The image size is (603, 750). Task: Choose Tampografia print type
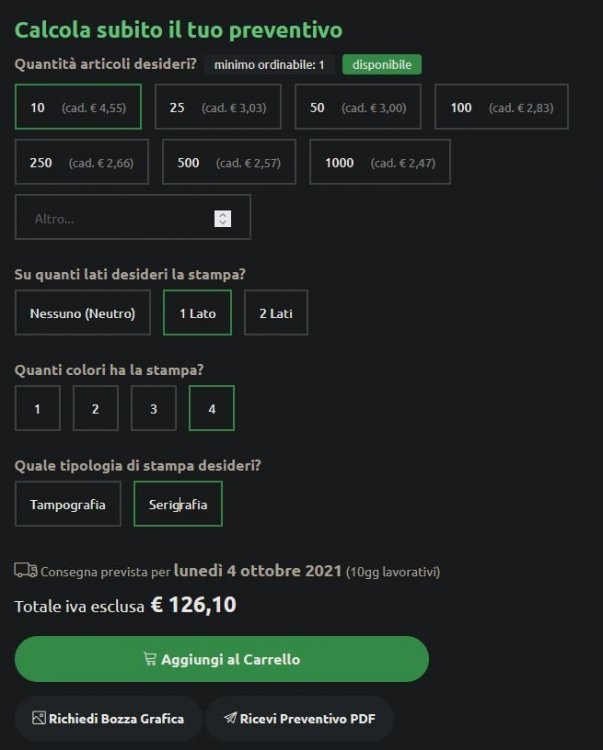67,504
